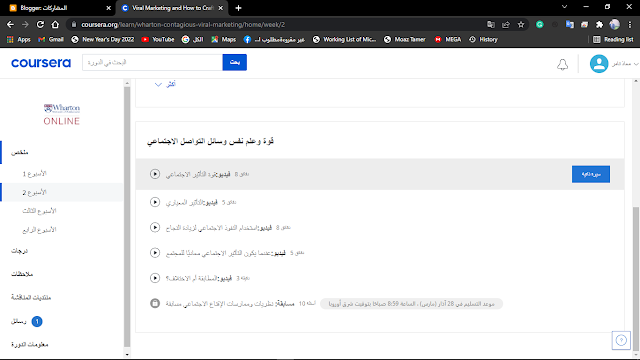Open the user account avatar menu
640x360 pixels.
point(613,64)
